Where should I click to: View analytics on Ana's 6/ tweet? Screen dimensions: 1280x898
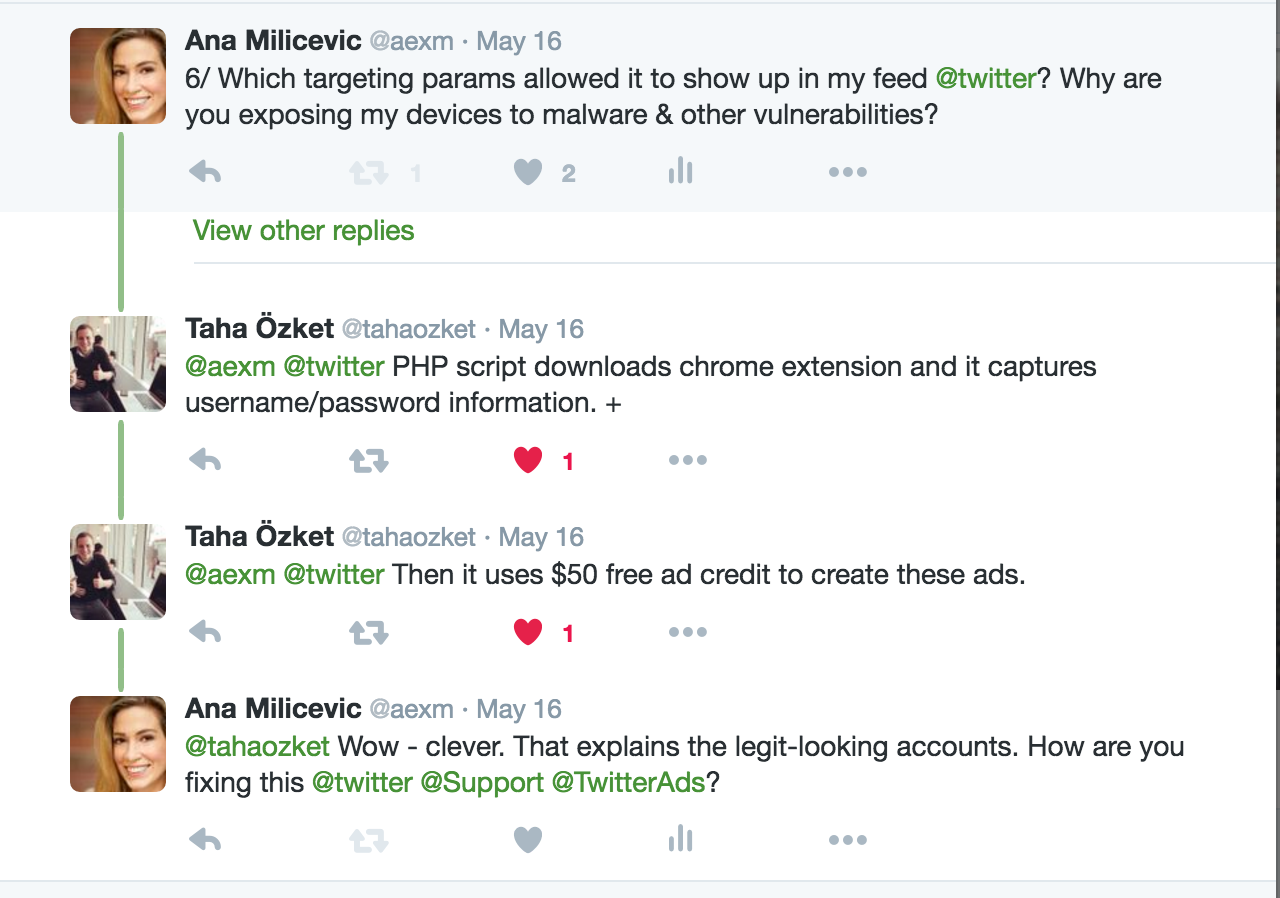pyautogui.click(x=681, y=171)
